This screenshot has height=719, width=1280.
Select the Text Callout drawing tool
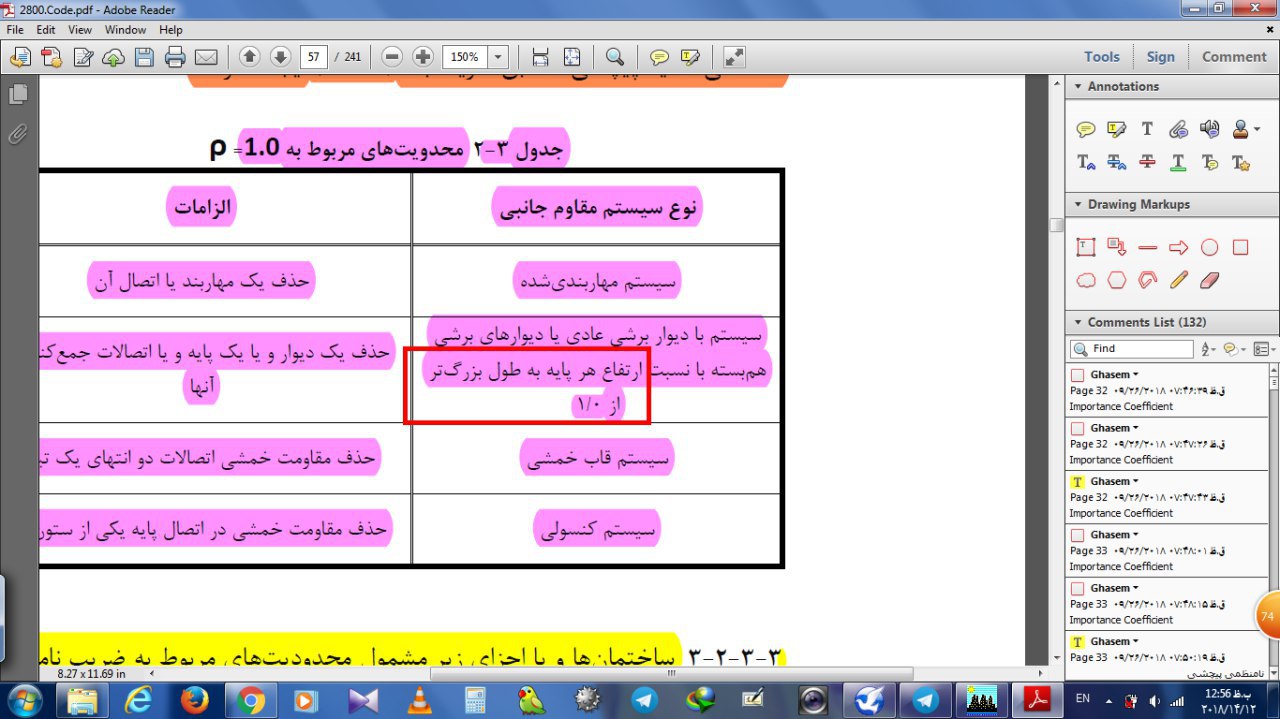1117,247
